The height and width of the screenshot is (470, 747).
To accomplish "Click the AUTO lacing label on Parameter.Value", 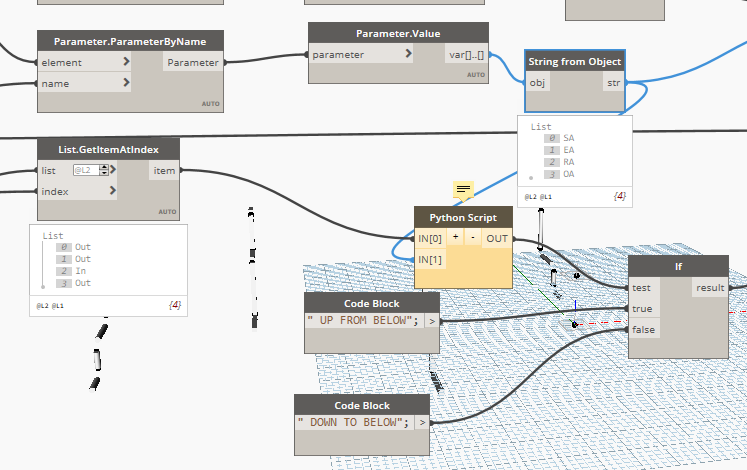I will 476,75.
